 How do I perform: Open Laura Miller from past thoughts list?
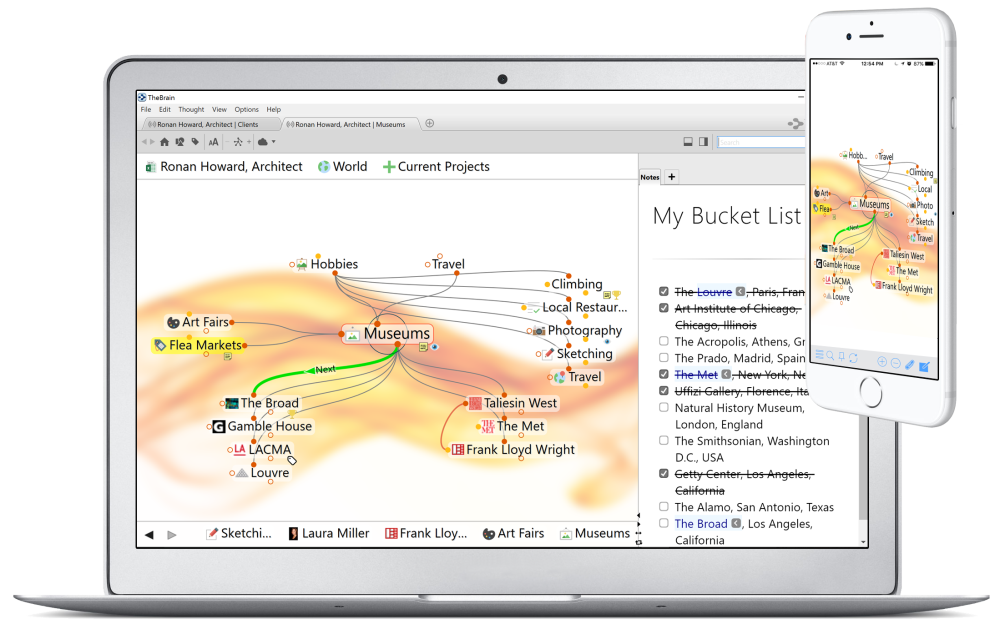pos(328,533)
